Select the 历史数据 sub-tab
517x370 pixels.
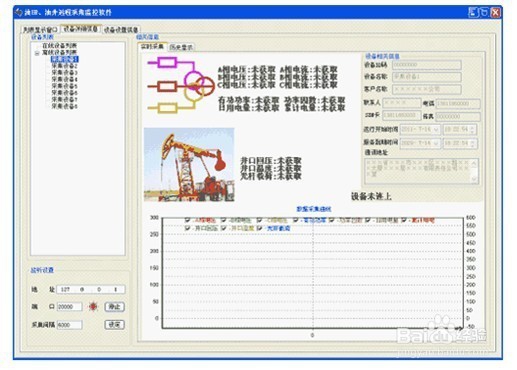(x=181, y=47)
